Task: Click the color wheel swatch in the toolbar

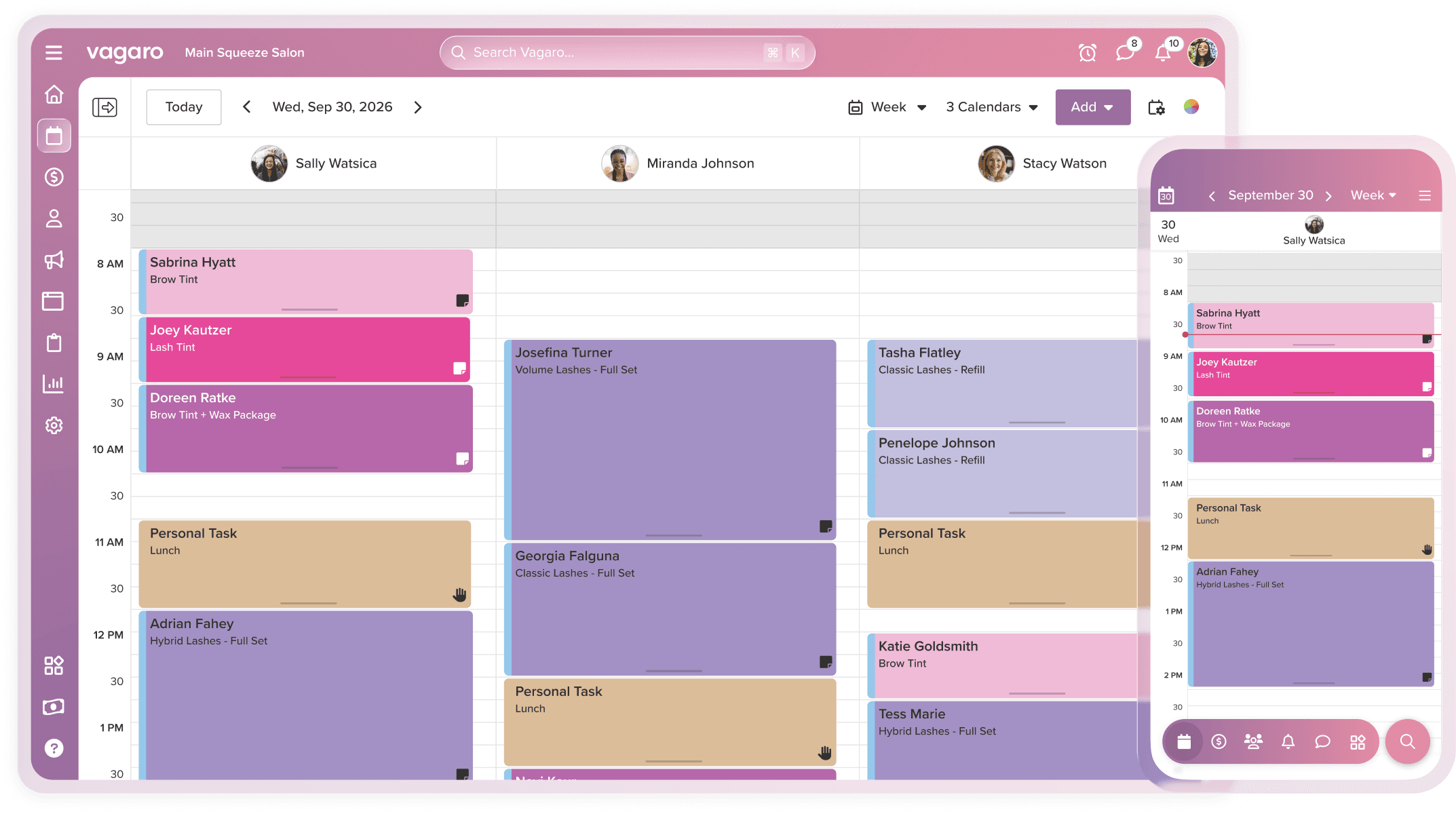Action: coord(1191,106)
